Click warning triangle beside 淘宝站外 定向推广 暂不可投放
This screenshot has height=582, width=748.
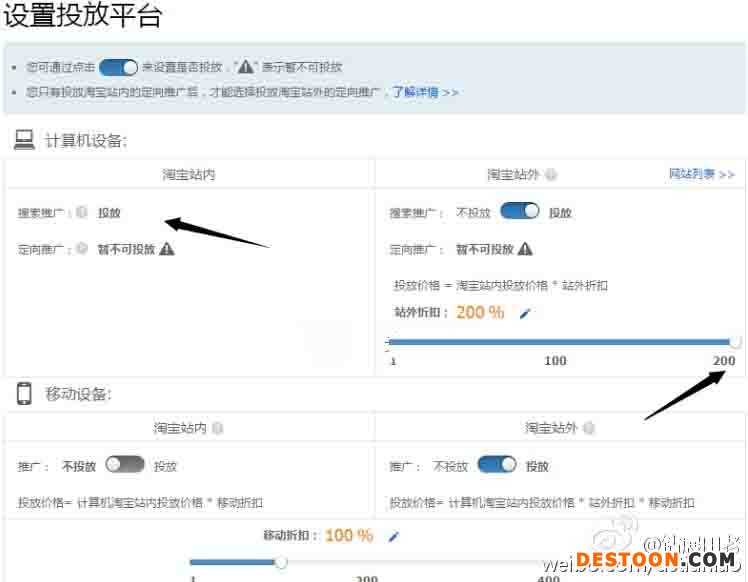[525, 249]
